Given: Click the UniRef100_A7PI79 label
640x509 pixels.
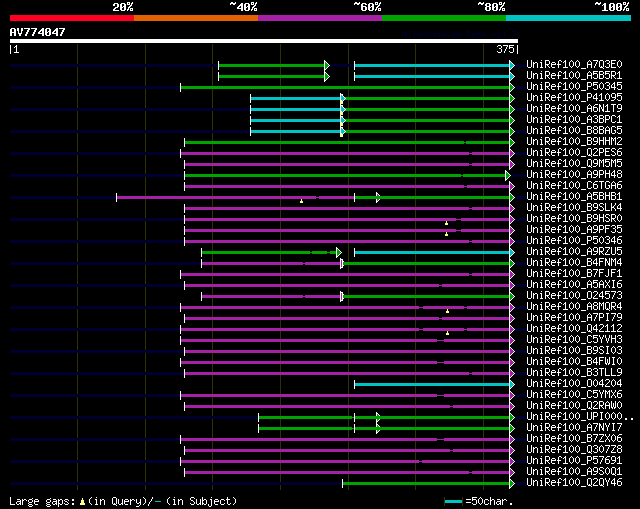Looking at the screenshot, I should pyautogui.click(x=574, y=318).
